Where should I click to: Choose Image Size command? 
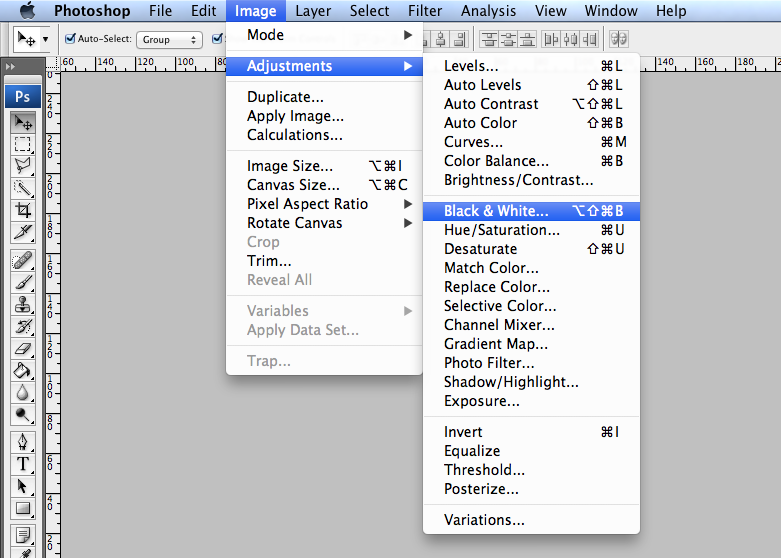[x=324, y=166]
